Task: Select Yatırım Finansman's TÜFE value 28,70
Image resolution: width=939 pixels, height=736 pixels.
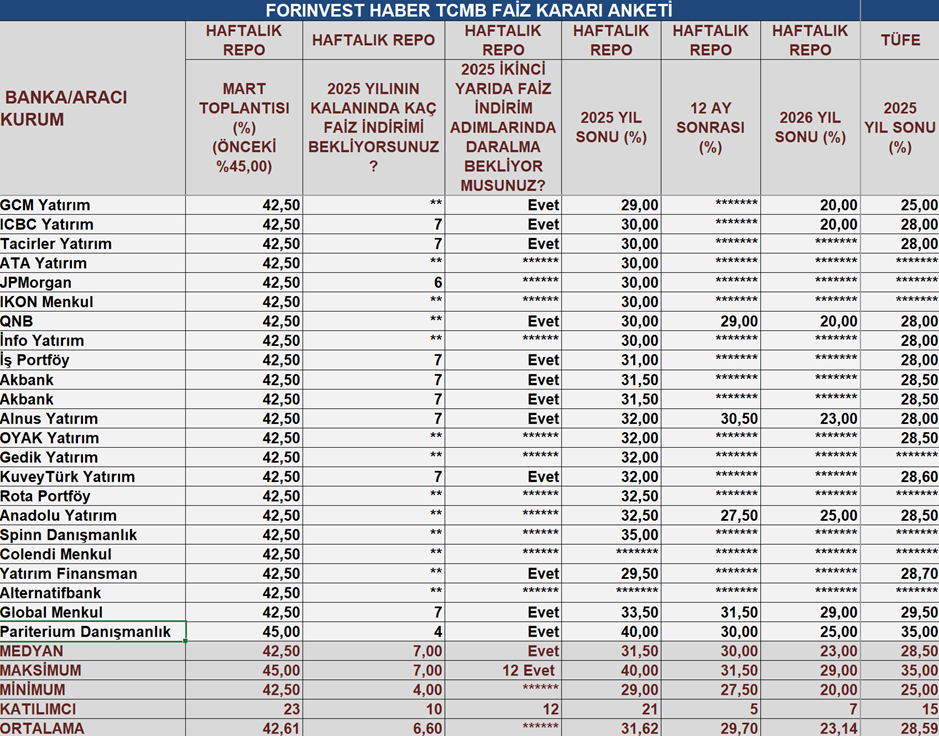Action: pos(899,574)
